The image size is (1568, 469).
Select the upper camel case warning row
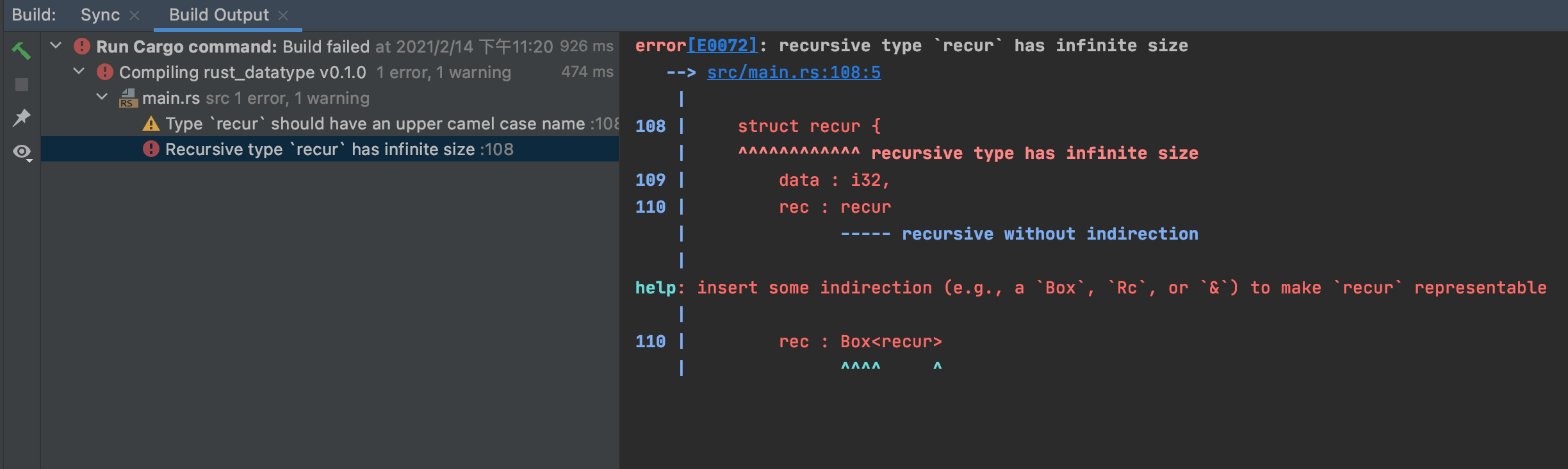(x=330, y=123)
